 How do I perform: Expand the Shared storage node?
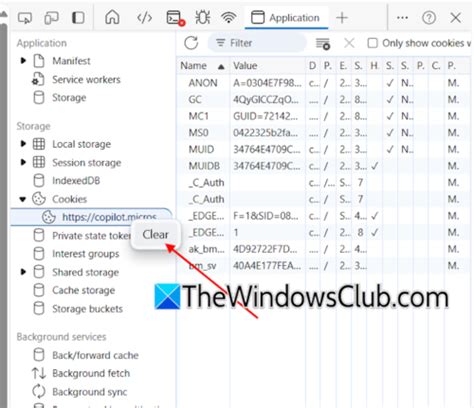[x=23, y=272]
